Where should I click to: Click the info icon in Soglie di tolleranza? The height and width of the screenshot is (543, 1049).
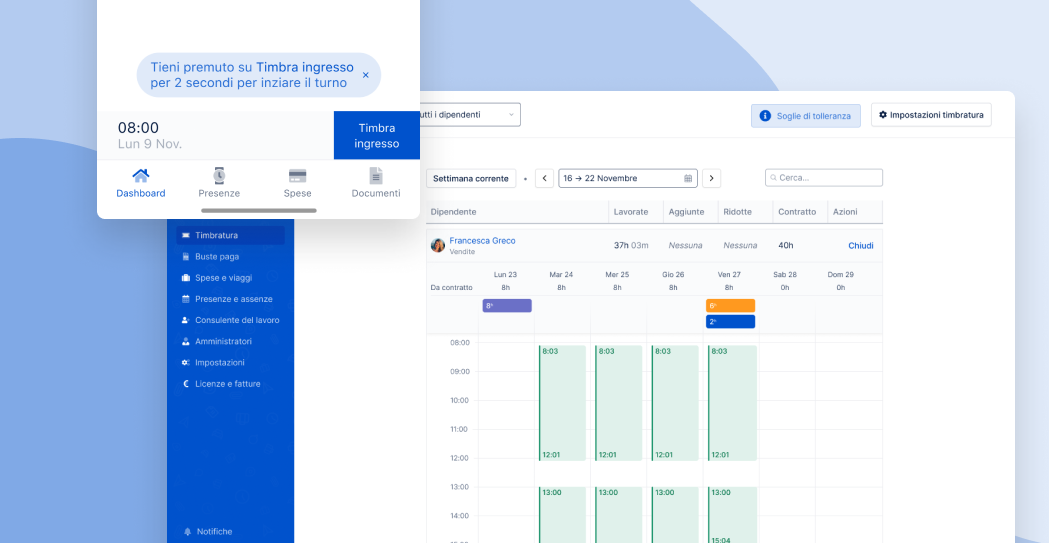tap(765, 116)
